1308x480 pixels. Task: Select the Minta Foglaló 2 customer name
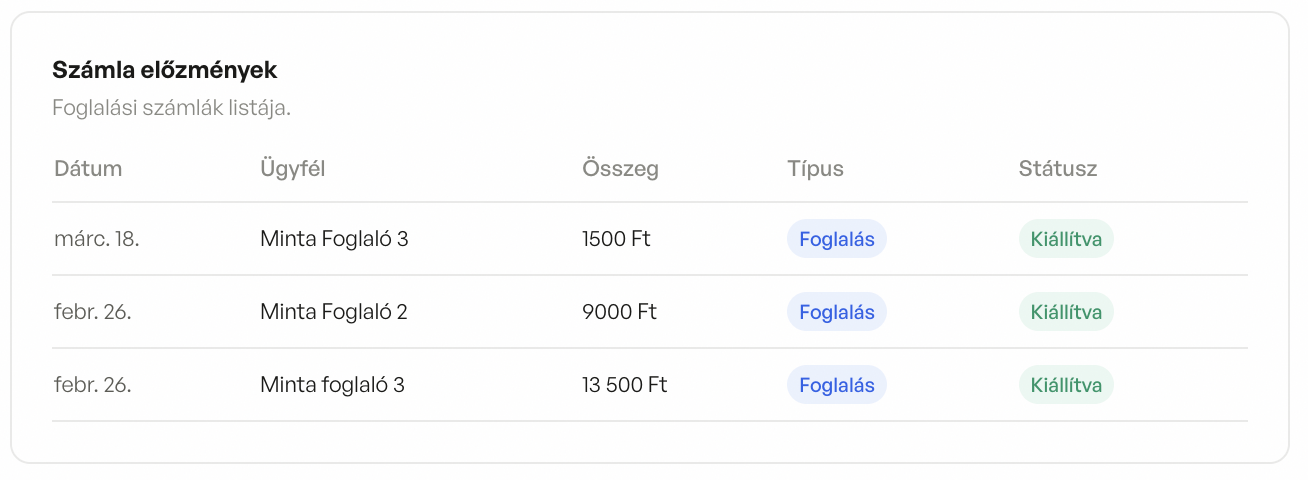(334, 312)
